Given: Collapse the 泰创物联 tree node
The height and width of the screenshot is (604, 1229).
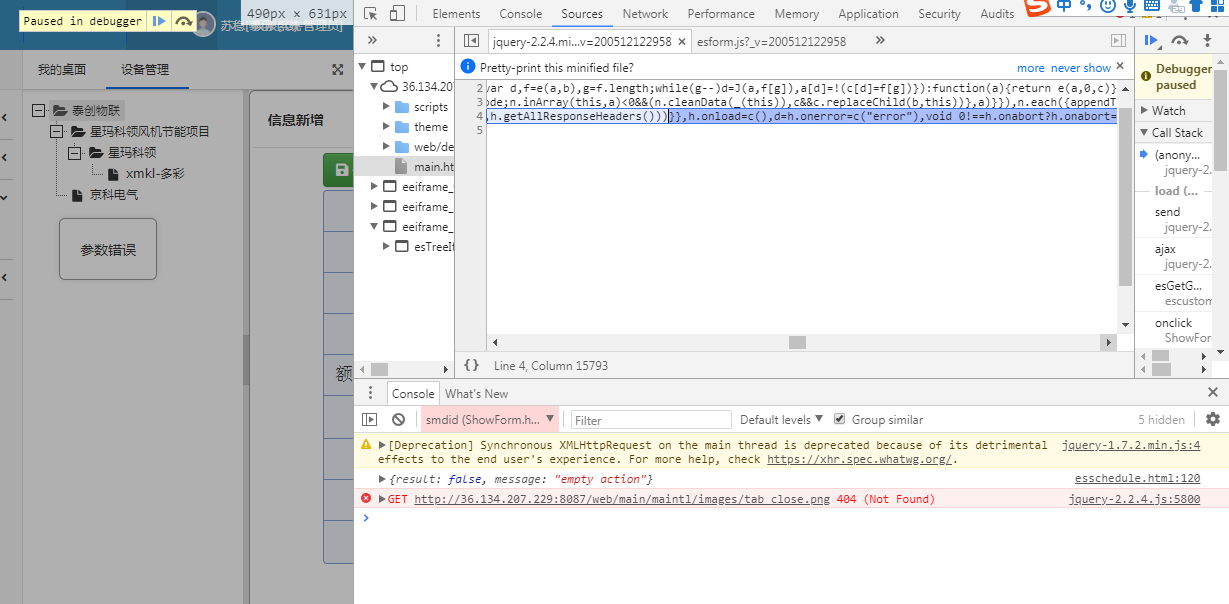Looking at the screenshot, I should click(x=38, y=111).
